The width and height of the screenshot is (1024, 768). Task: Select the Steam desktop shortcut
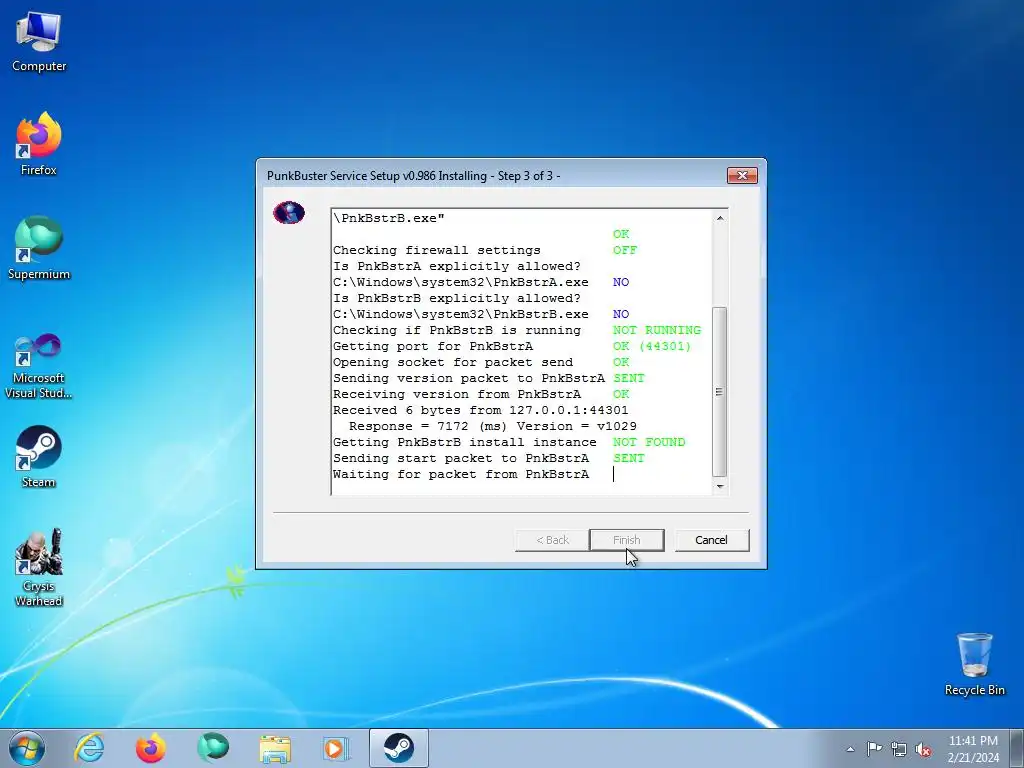(39, 456)
